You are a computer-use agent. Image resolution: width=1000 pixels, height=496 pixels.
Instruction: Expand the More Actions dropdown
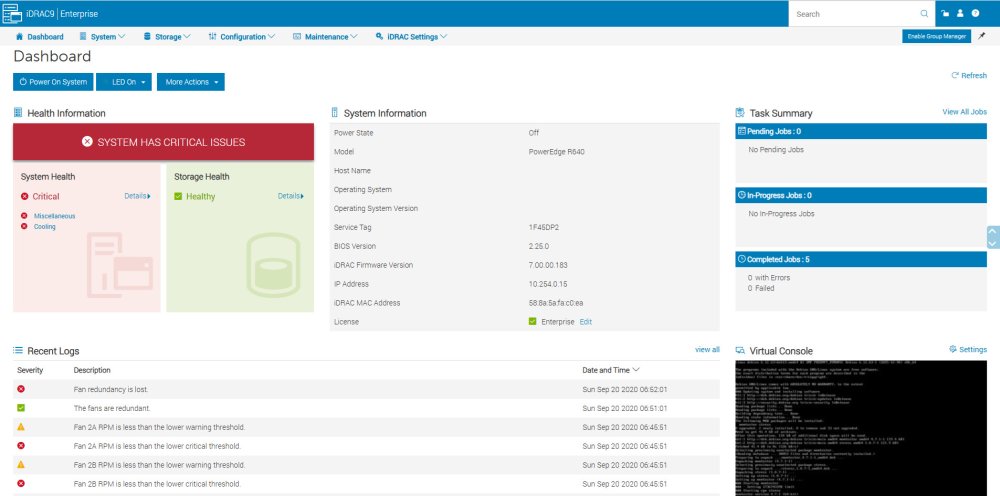tap(190, 82)
